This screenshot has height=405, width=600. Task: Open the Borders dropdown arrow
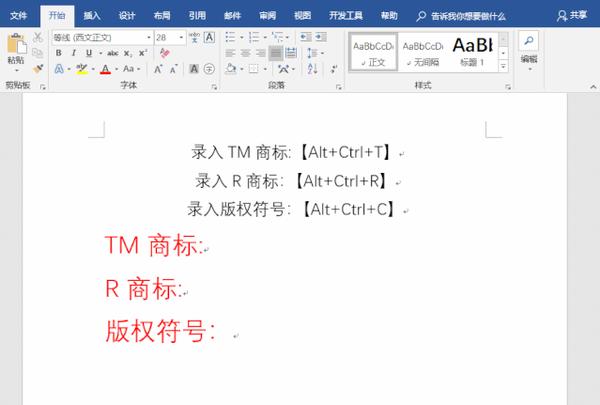click(265, 69)
